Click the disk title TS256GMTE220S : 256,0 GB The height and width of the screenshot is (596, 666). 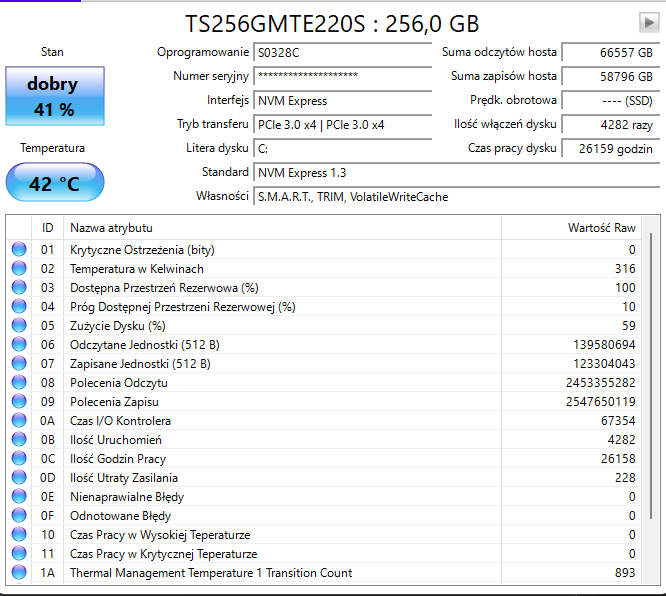pyautogui.click(x=332, y=23)
